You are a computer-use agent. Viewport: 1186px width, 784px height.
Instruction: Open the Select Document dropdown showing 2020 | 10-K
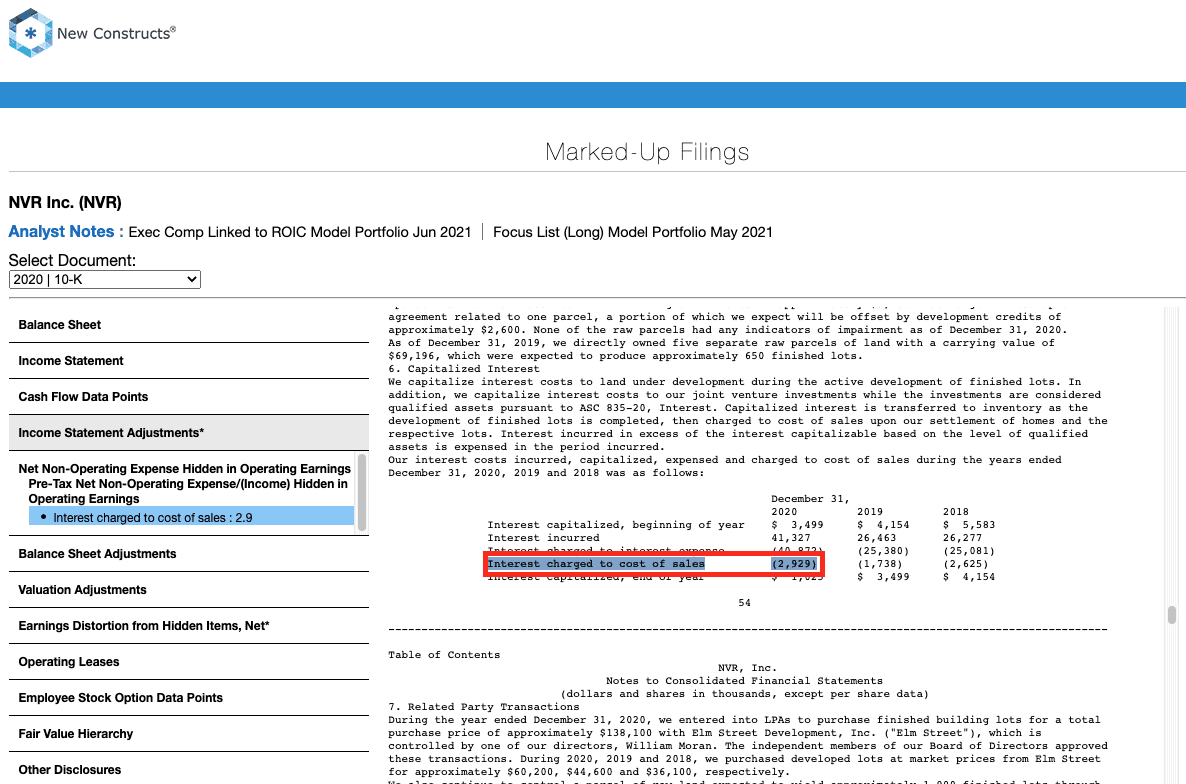pos(104,280)
